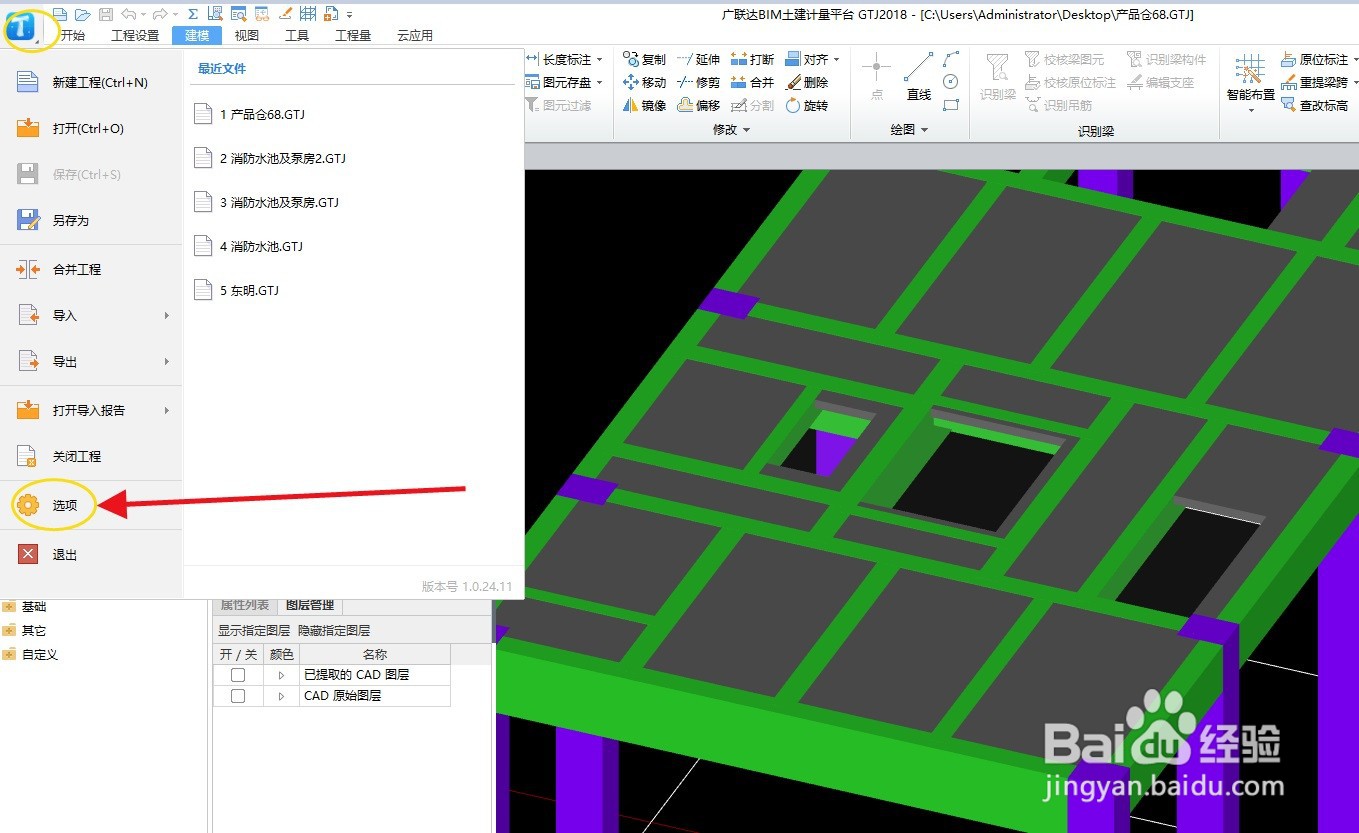Select 打开(Ctrl+O) in file menu
Screen dimensions: 1359x833
point(91,128)
